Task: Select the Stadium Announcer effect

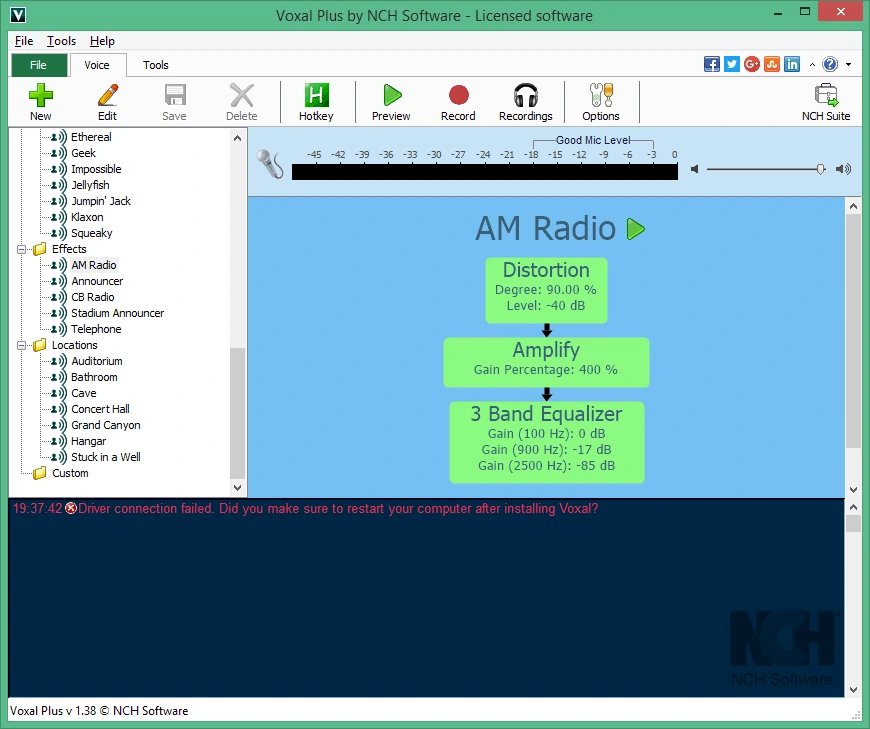Action: pos(118,313)
